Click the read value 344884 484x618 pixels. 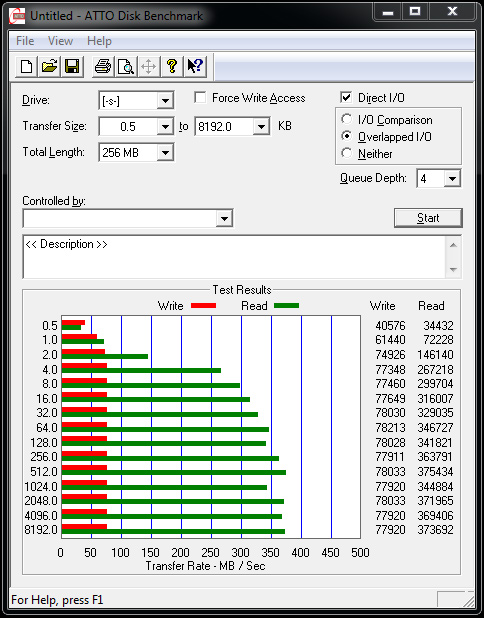(436, 486)
